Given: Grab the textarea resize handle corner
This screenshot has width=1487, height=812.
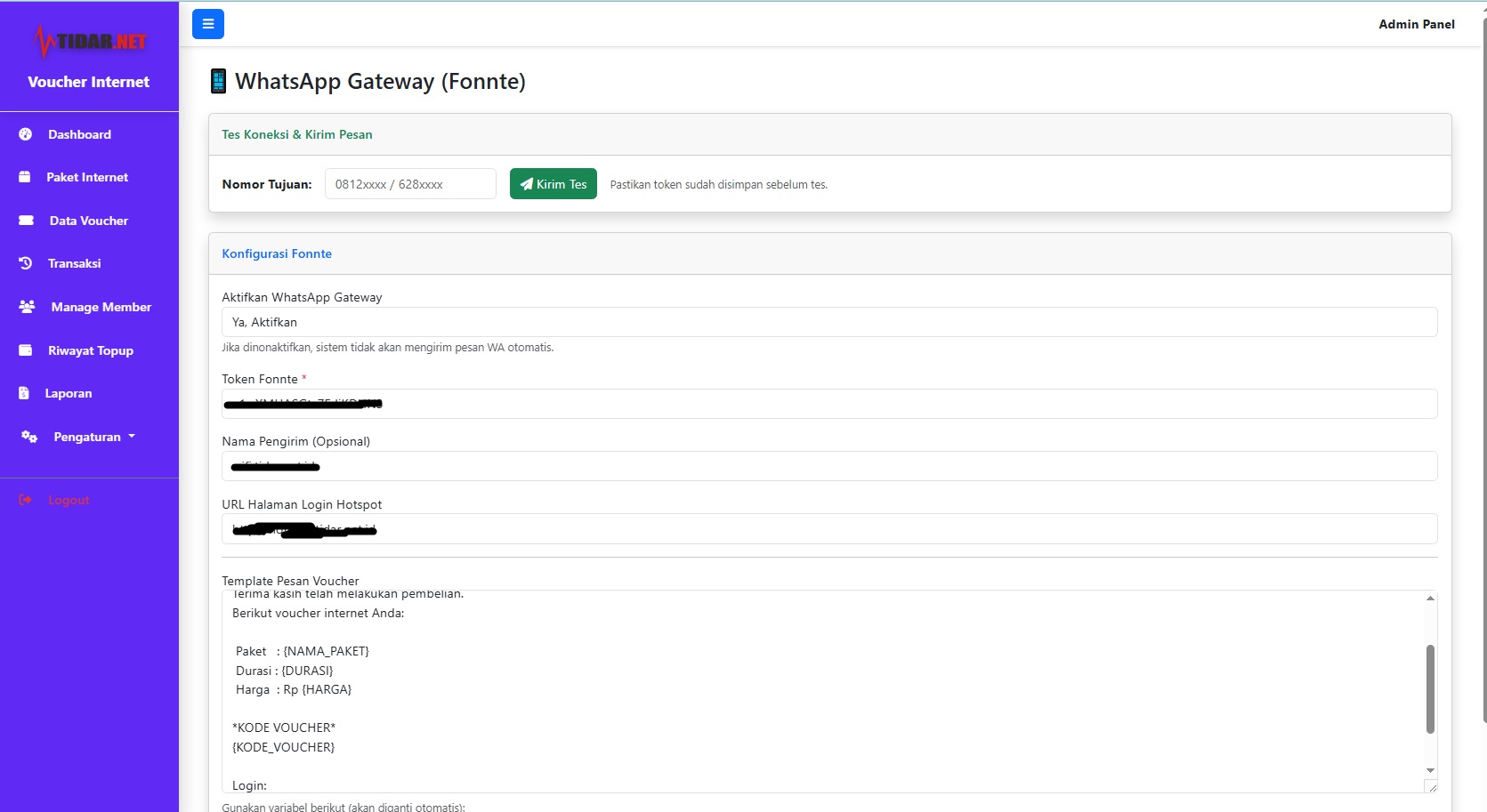Looking at the screenshot, I should coord(1431,786).
